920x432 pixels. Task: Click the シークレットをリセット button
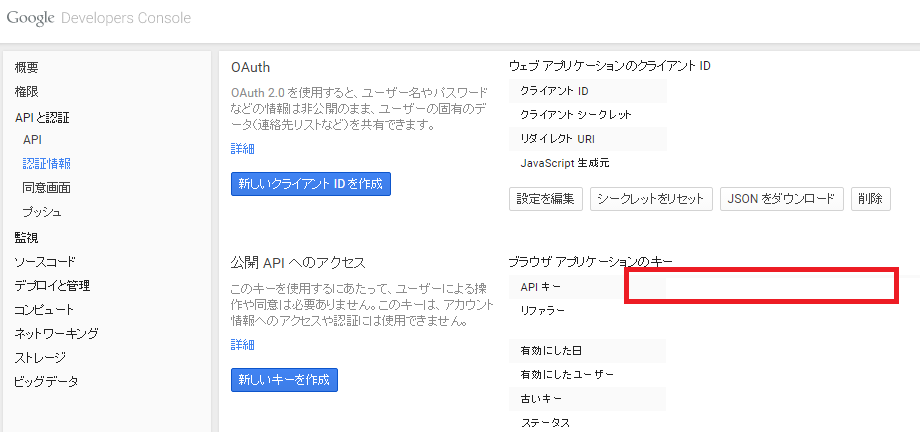pos(651,199)
